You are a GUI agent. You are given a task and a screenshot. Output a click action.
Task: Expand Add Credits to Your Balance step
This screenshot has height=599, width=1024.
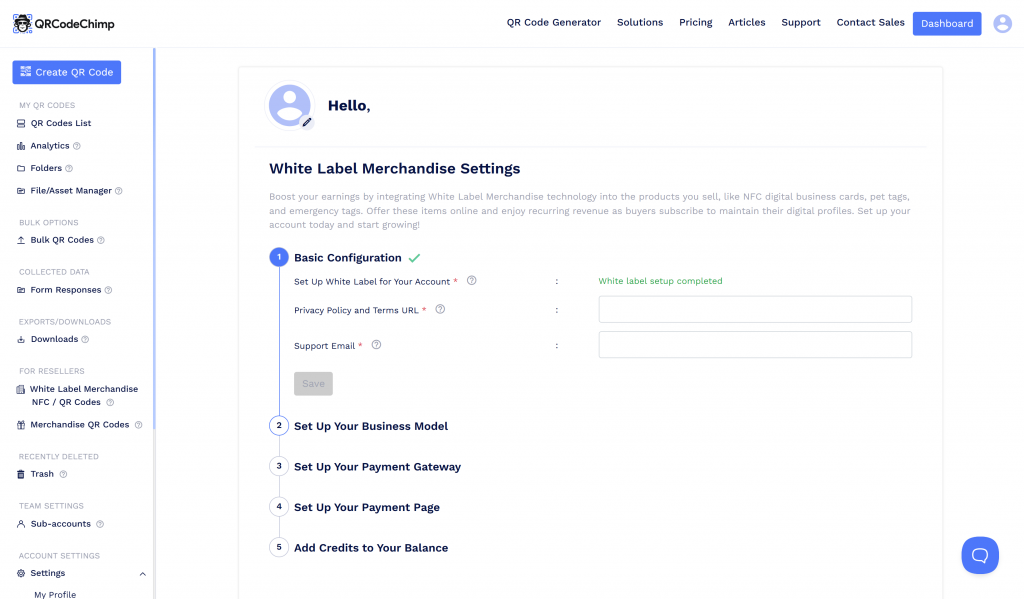point(370,548)
